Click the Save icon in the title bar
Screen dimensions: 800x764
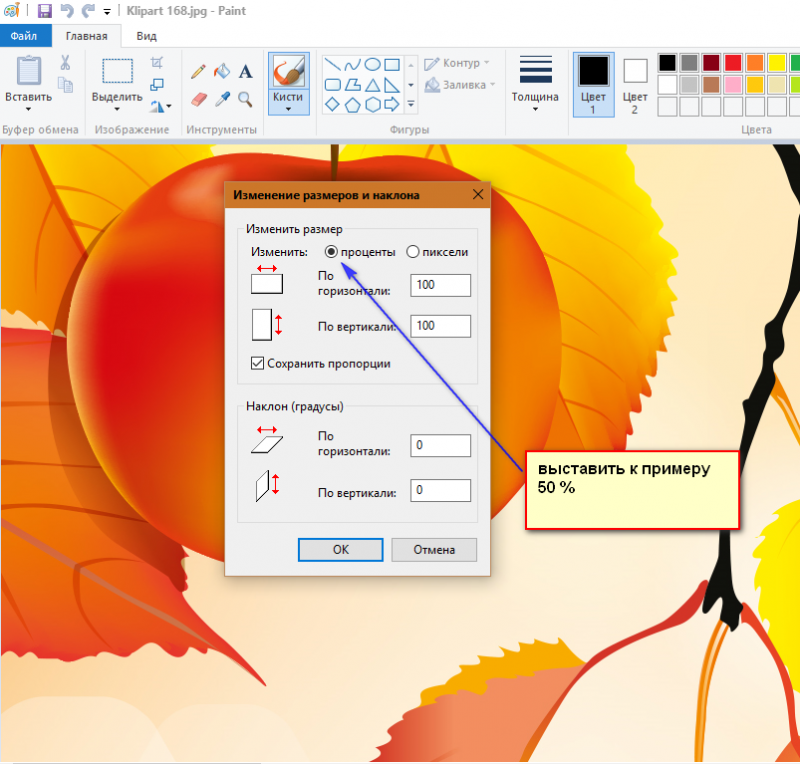pos(45,11)
